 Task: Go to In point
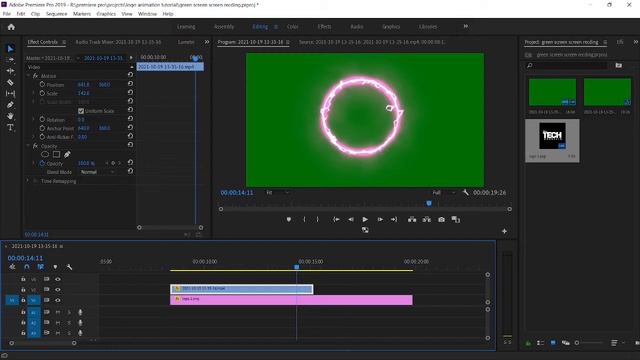pos(336,220)
